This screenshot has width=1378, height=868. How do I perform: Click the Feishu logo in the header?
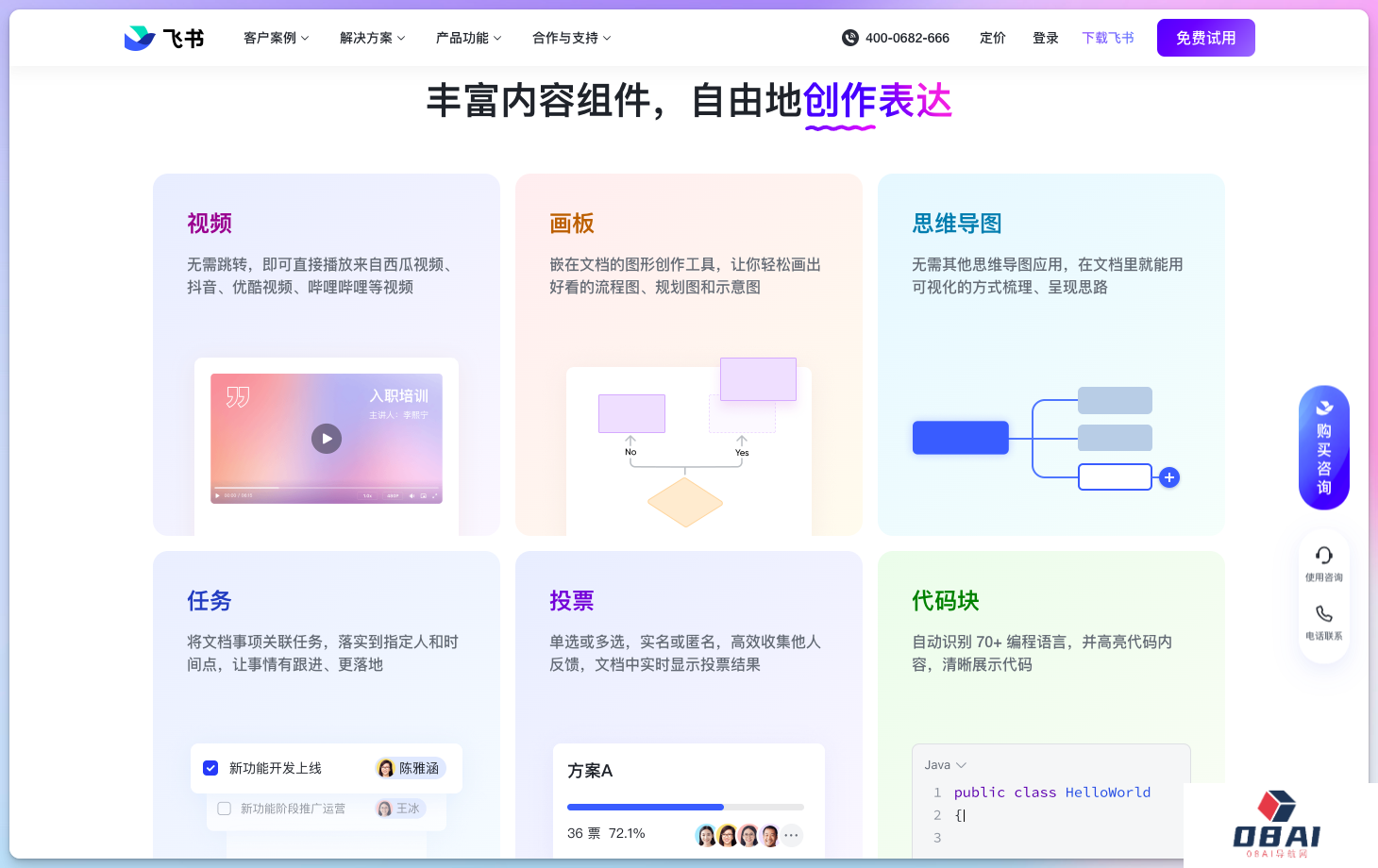coord(164,38)
